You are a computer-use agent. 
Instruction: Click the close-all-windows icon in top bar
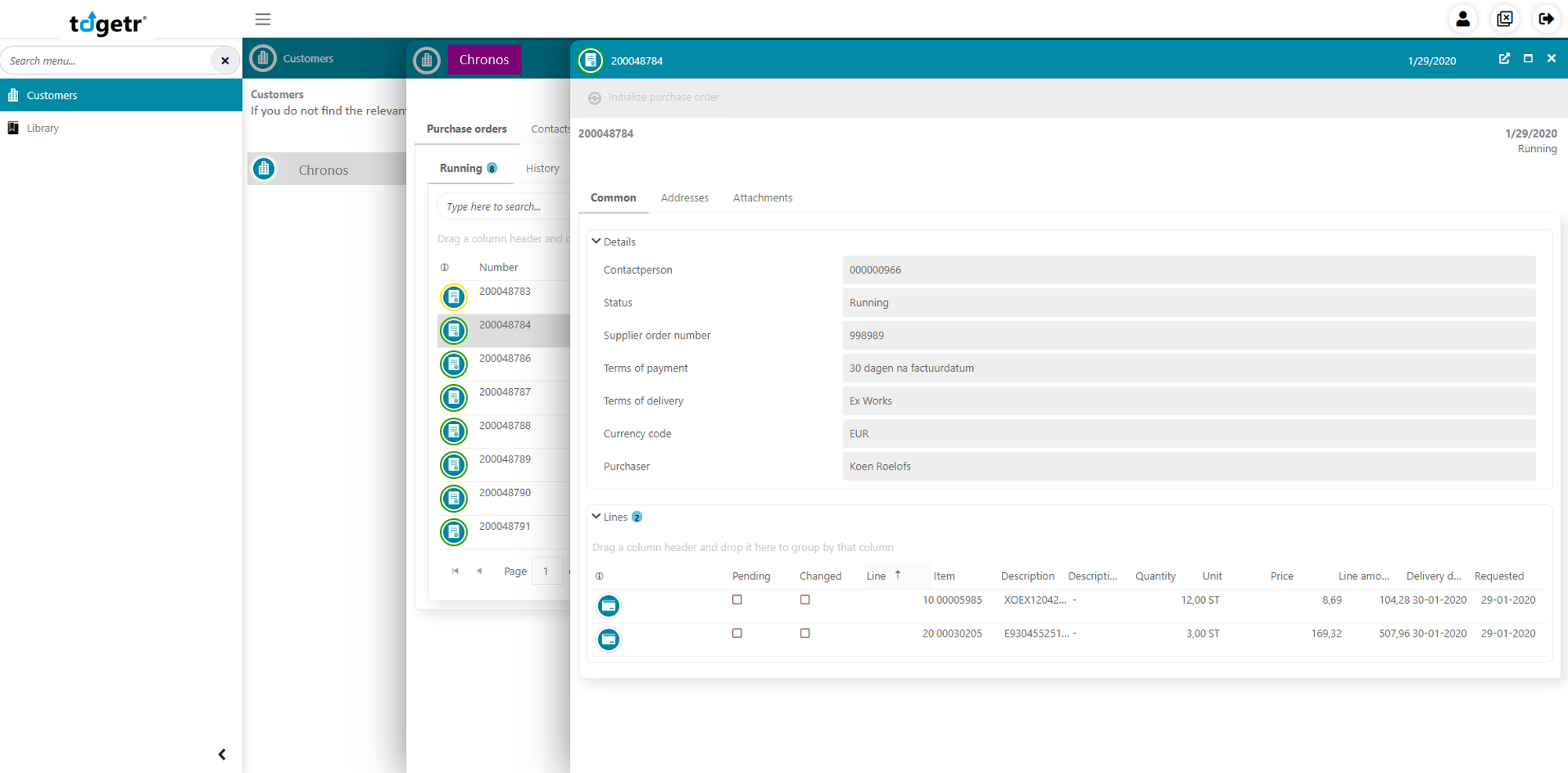coord(1504,19)
